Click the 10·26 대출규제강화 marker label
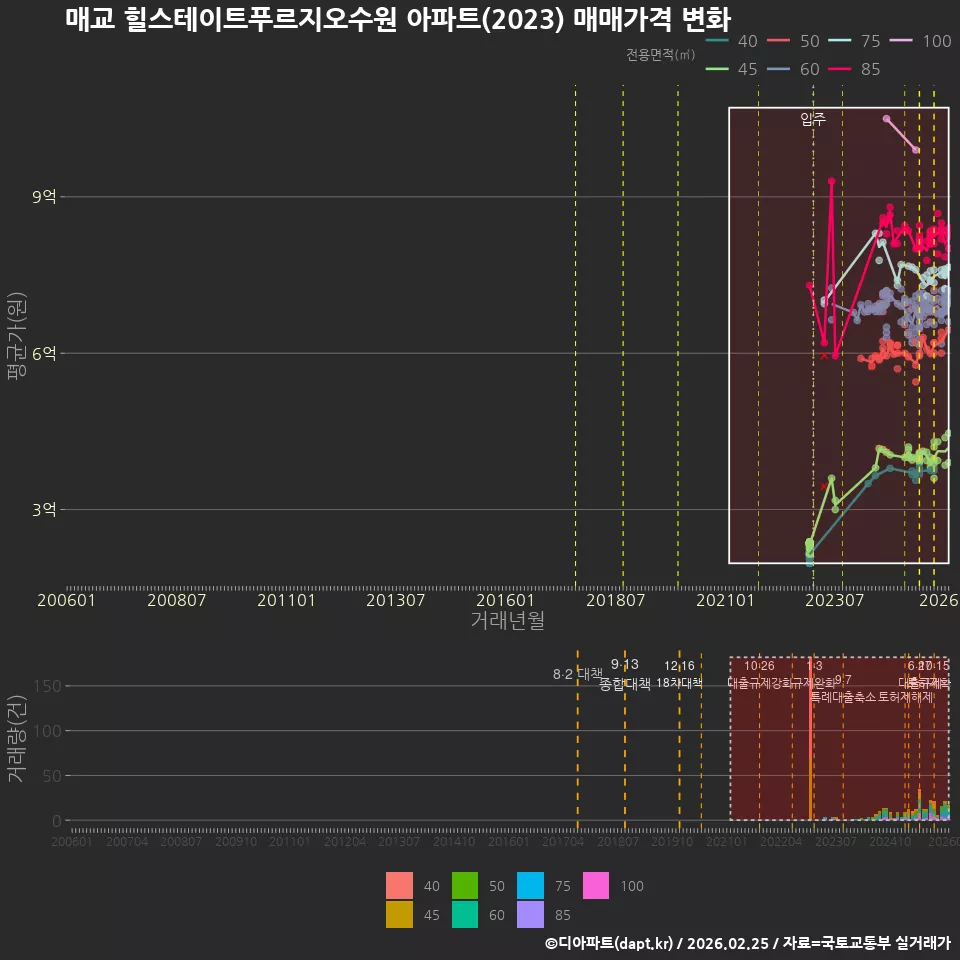 coord(759,674)
